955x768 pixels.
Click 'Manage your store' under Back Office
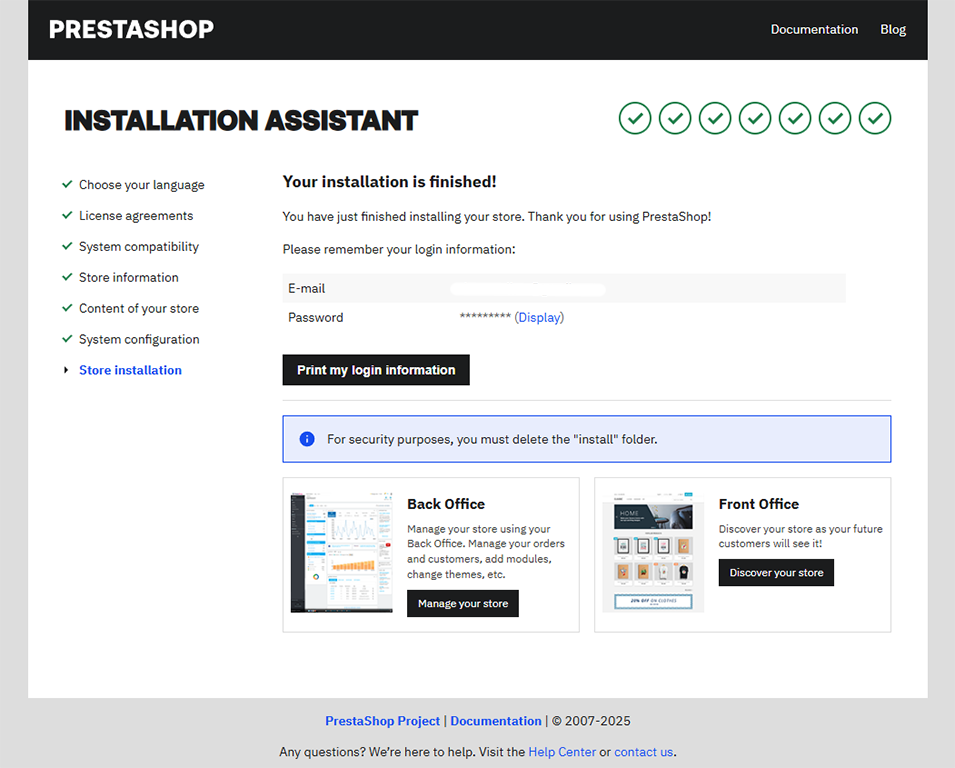(462, 603)
